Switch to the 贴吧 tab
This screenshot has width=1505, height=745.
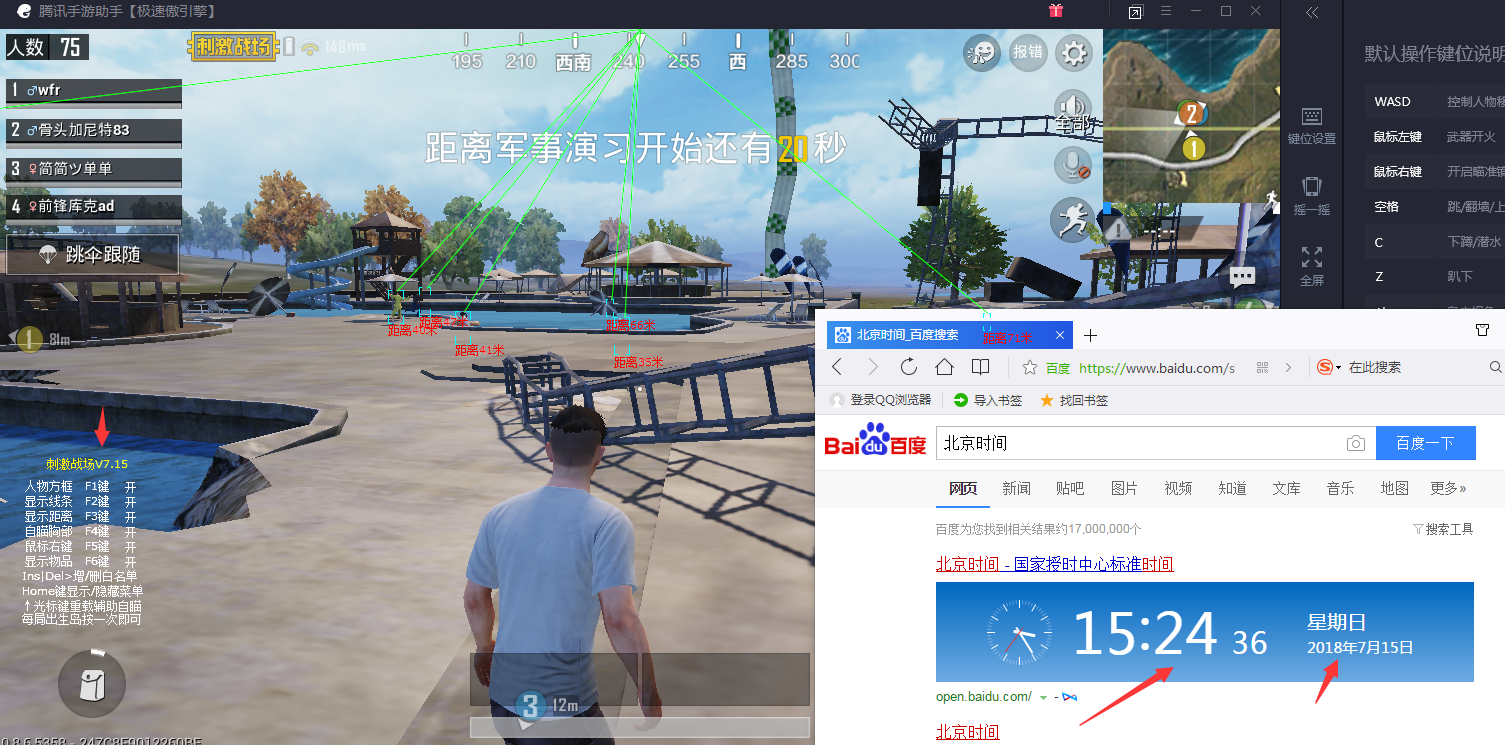(x=1070, y=488)
